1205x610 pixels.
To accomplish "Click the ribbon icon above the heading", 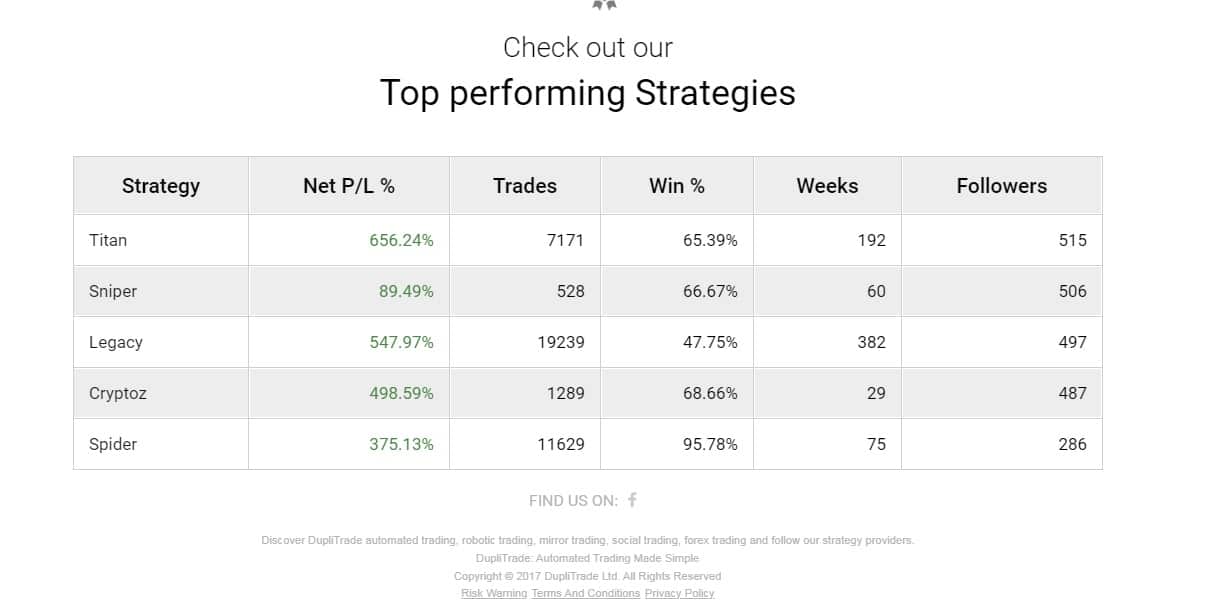I will point(603,5).
